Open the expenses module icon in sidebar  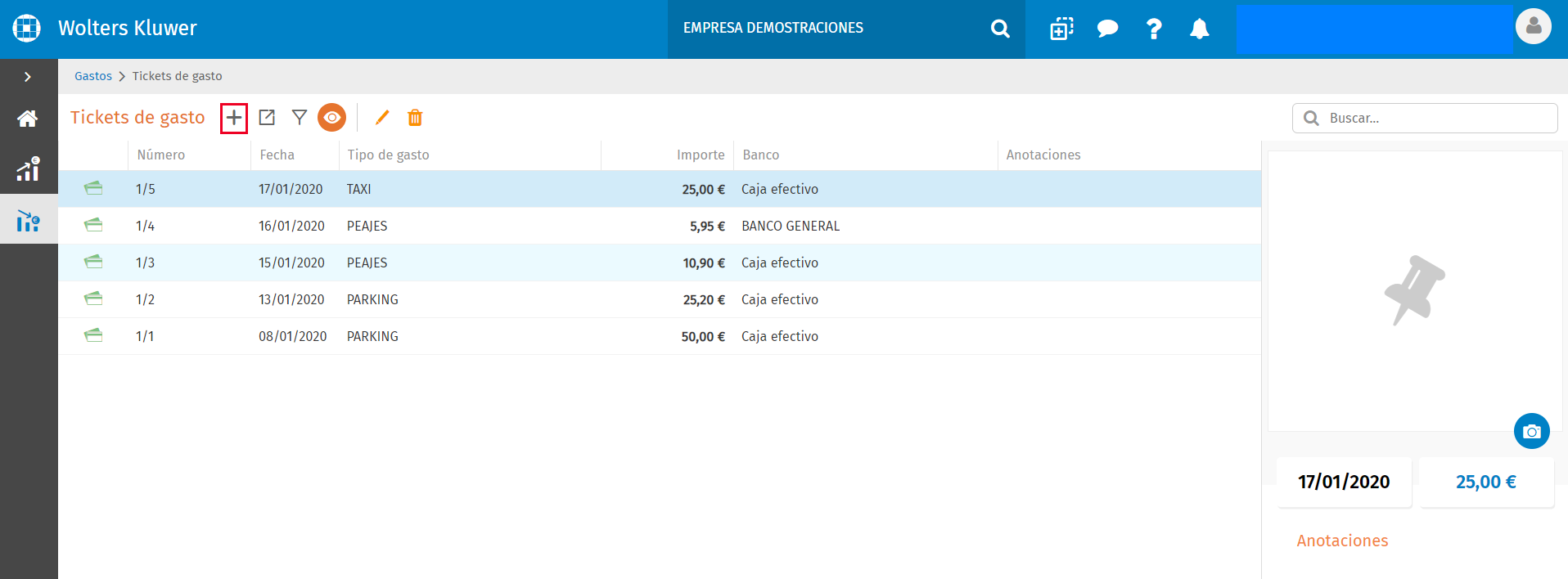coord(28,220)
